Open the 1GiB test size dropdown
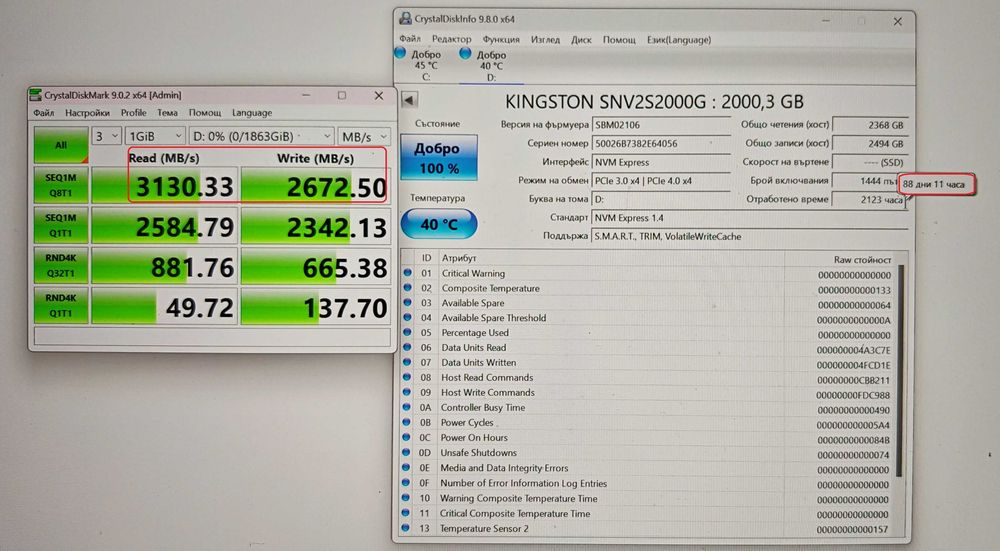The image size is (1000, 551). 155,136
